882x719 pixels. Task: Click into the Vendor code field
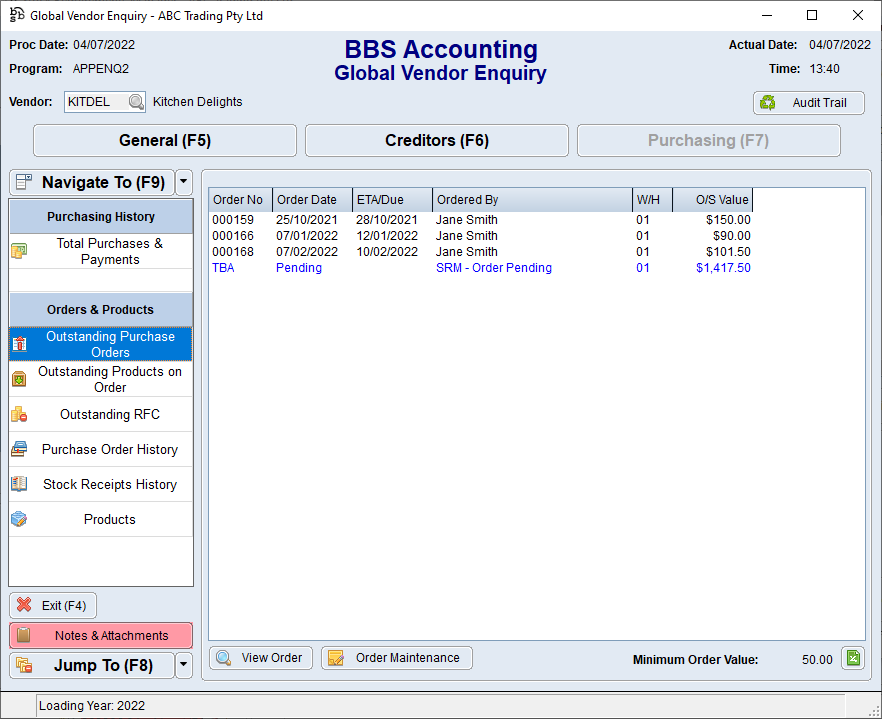(95, 102)
